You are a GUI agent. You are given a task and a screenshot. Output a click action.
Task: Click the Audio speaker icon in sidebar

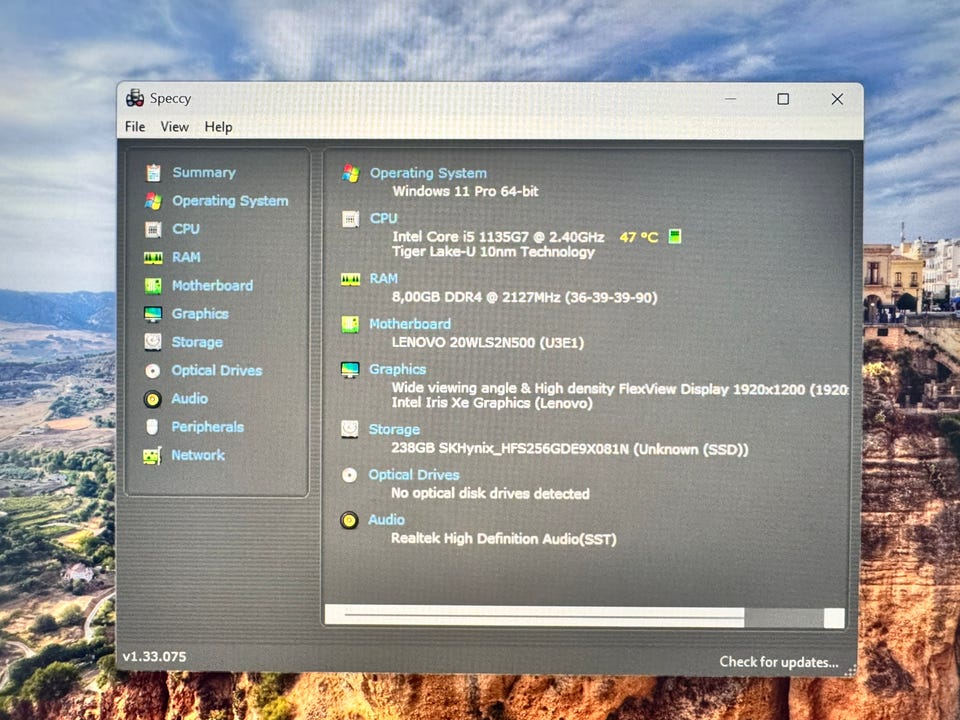click(x=152, y=399)
